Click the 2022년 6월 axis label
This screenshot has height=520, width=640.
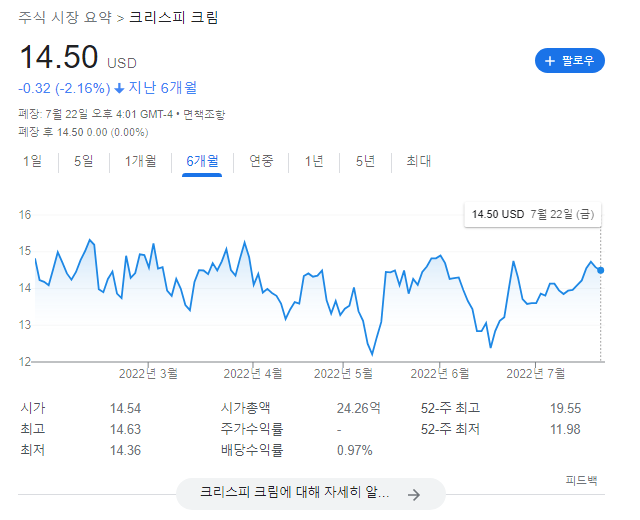[440, 373]
